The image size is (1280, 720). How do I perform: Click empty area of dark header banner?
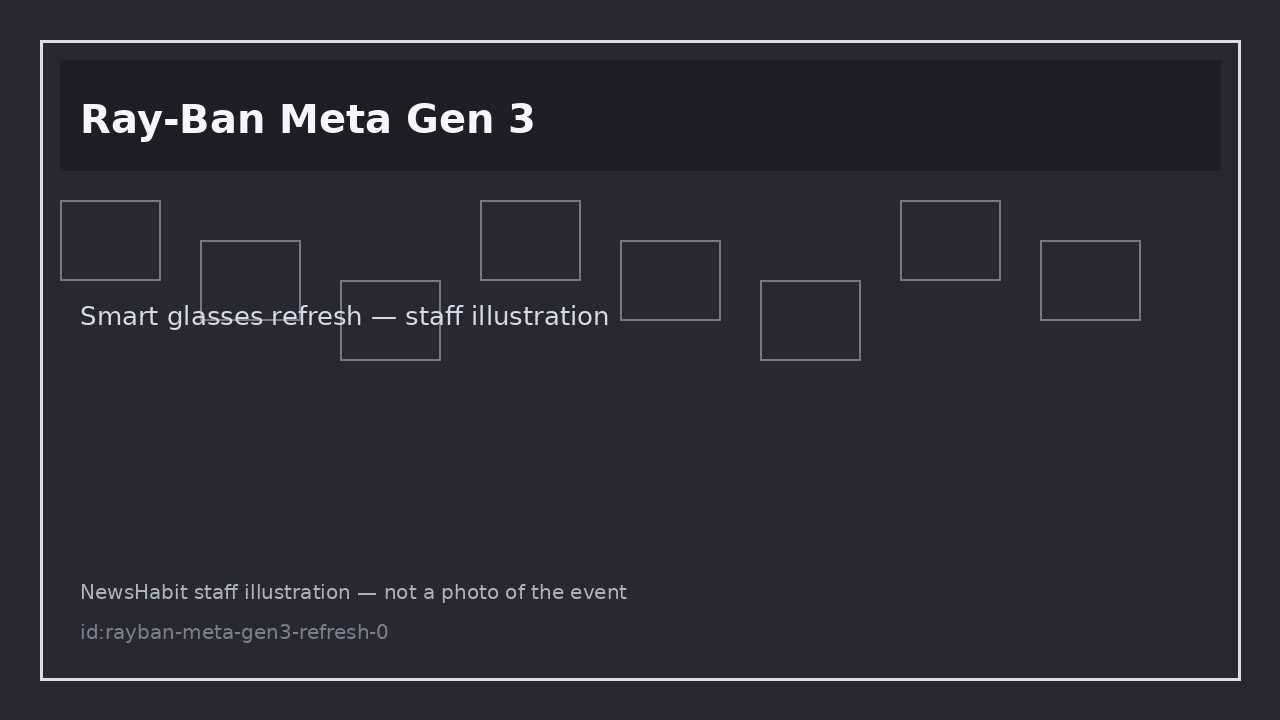(x=880, y=115)
